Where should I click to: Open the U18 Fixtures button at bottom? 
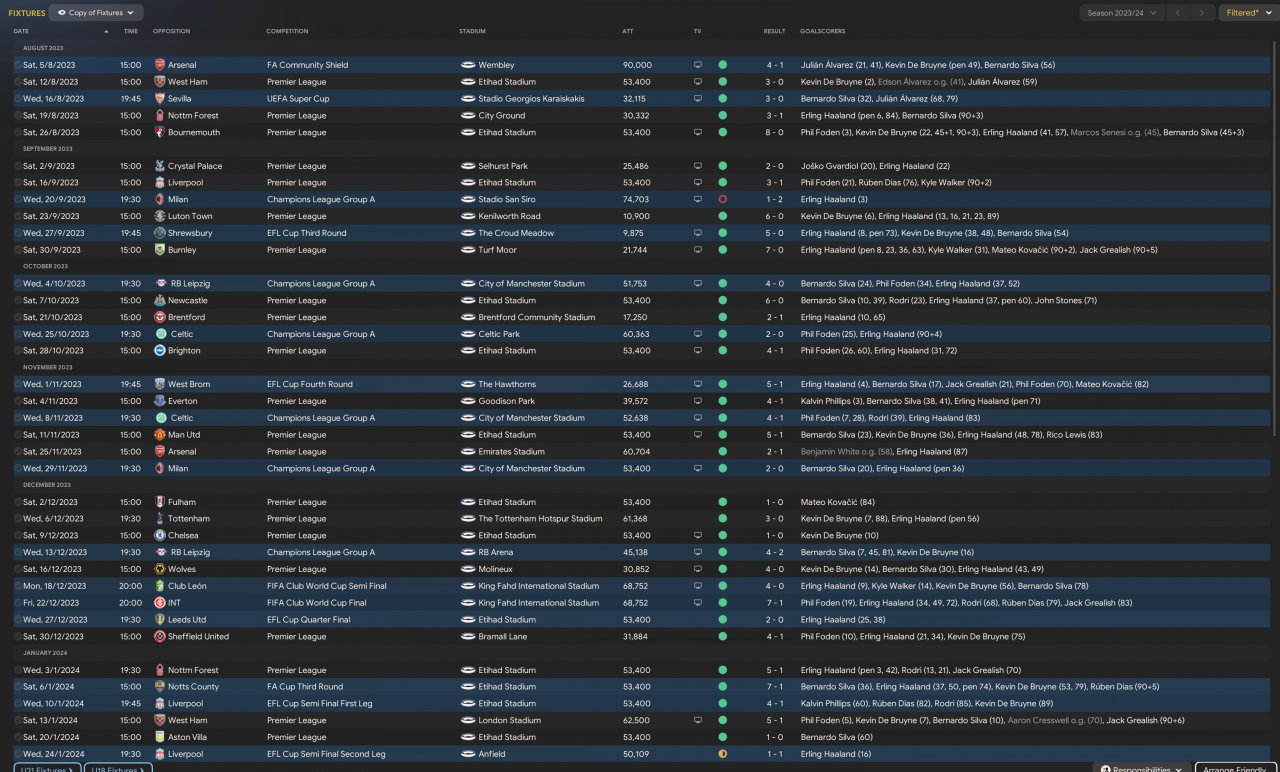(x=119, y=769)
